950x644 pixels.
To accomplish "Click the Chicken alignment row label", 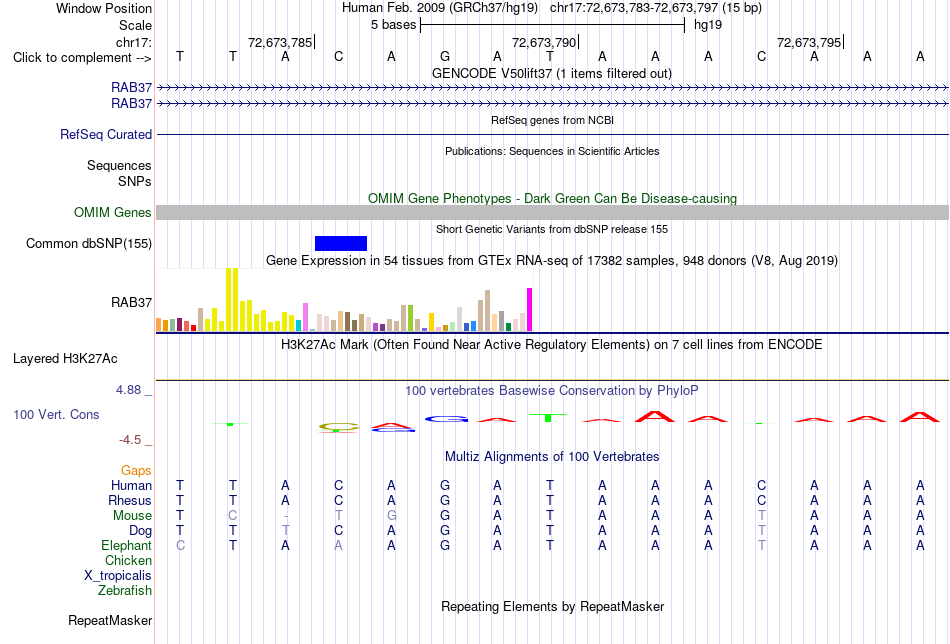I will coord(128,560).
